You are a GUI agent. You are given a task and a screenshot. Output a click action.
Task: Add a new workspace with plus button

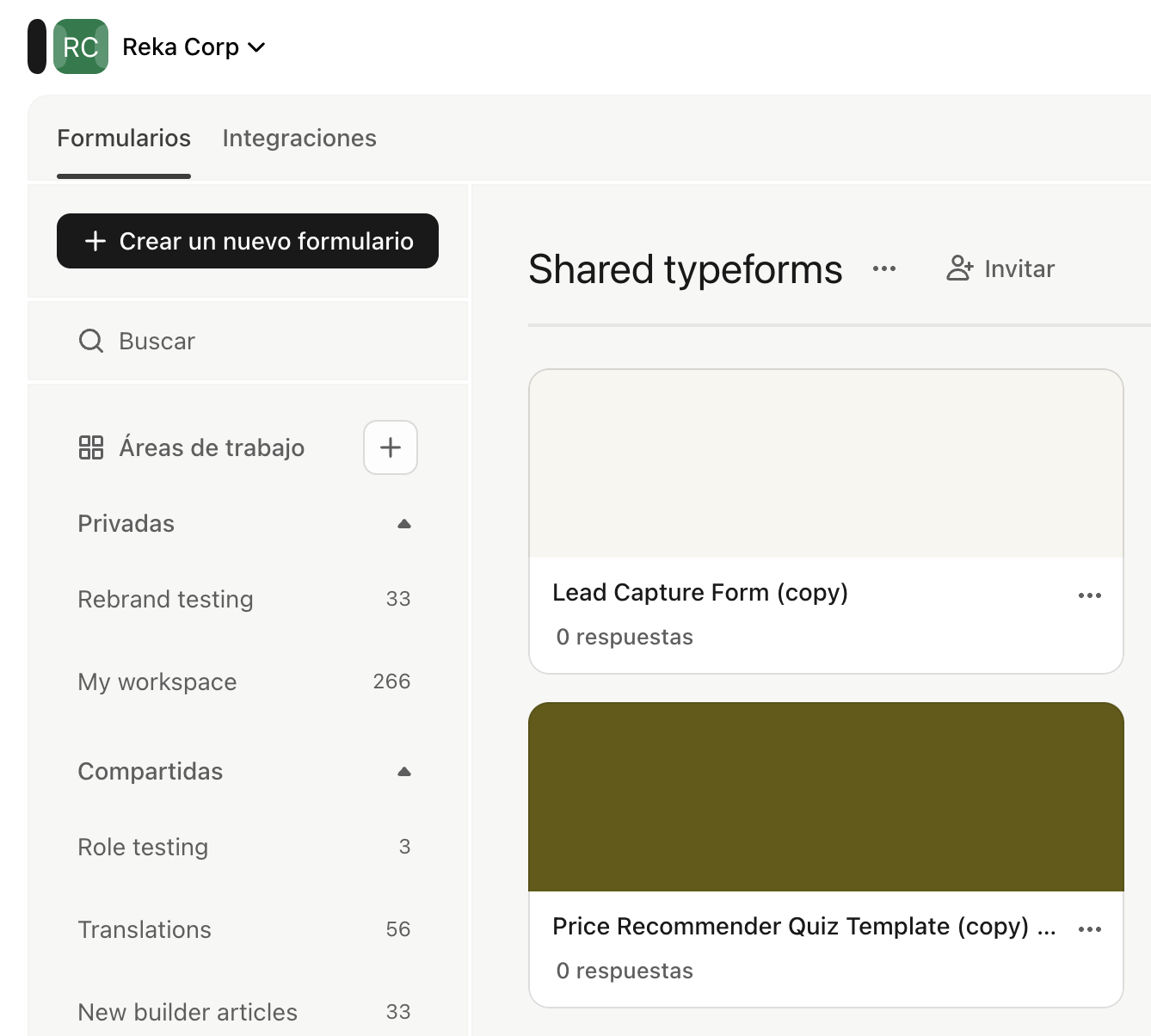391,447
